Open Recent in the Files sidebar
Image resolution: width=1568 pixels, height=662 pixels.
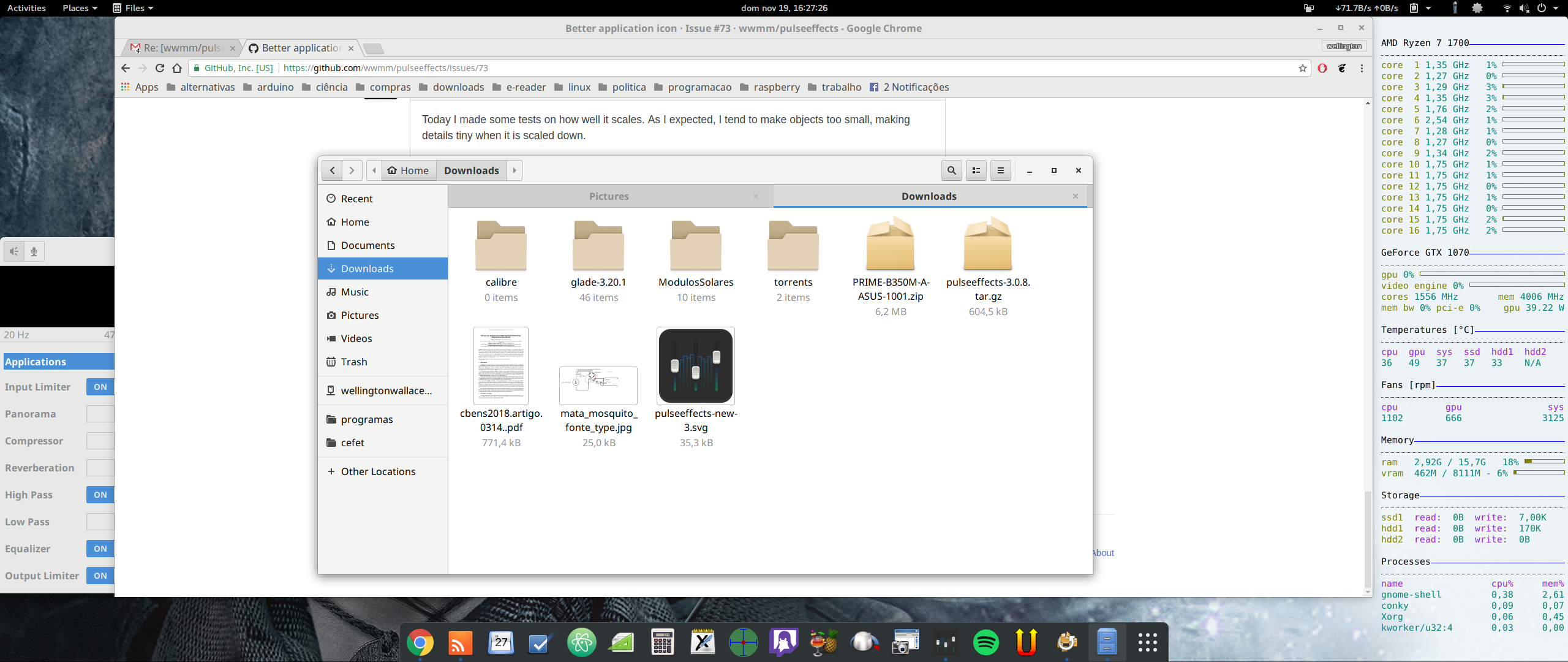click(x=383, y=199)
